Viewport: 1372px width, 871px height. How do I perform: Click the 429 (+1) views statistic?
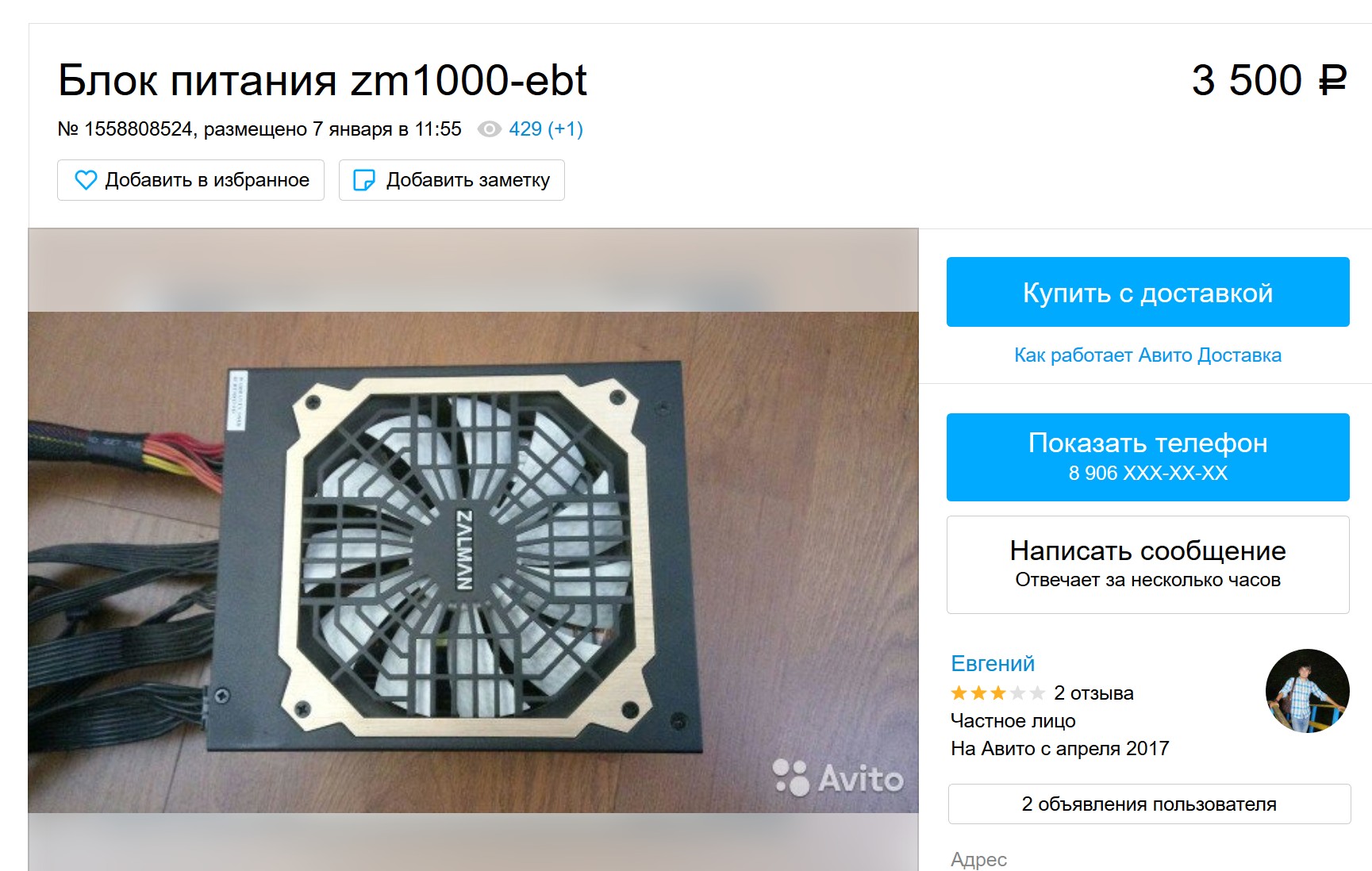coord(546,129)
